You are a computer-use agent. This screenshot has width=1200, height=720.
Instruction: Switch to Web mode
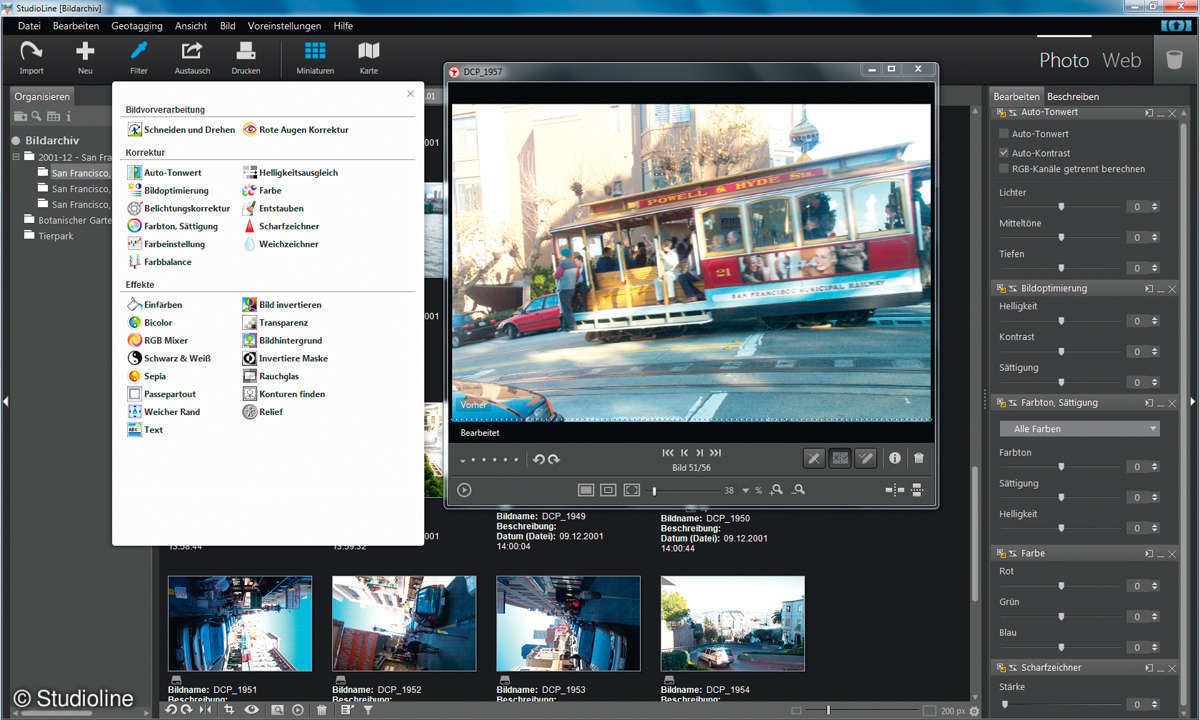pyautogui.click(x=1122, y=60)
